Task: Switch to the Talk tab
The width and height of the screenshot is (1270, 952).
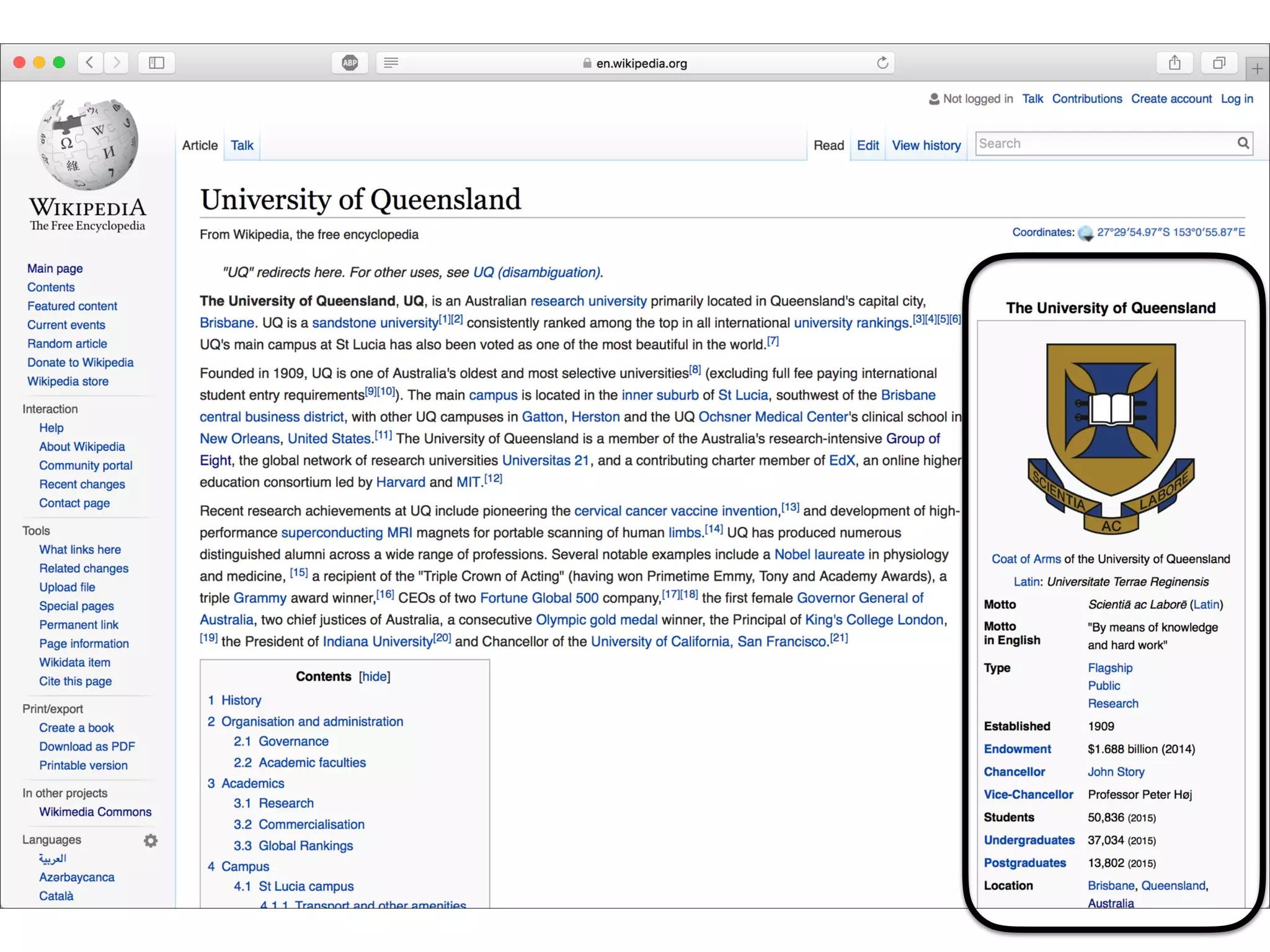Action: (x=242, y=145)
